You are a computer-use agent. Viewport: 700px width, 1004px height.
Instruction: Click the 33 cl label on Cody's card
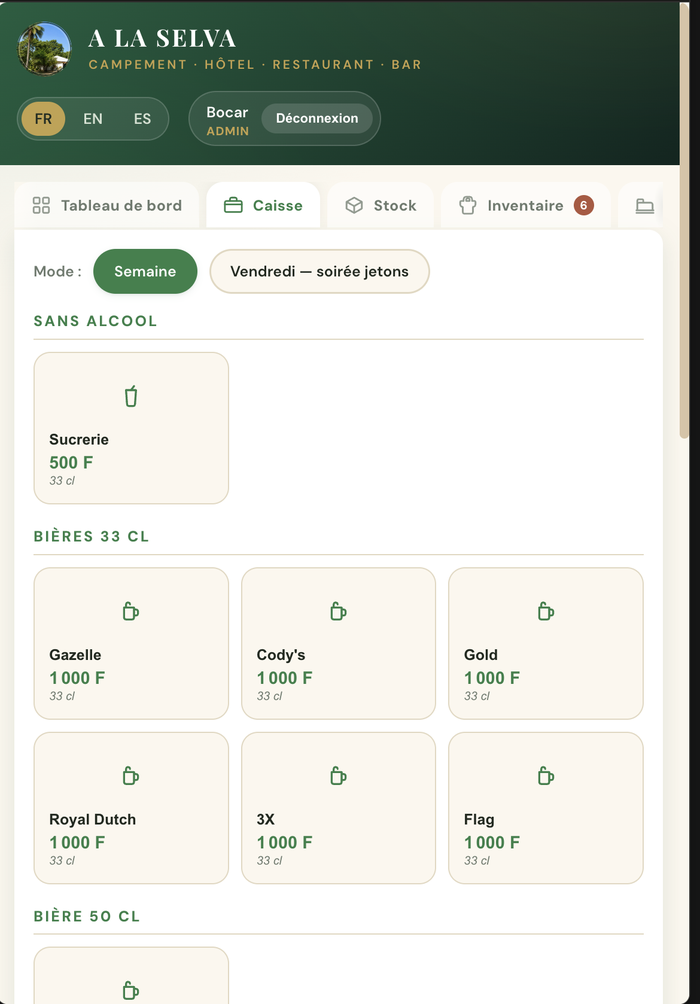coord(269,696)
